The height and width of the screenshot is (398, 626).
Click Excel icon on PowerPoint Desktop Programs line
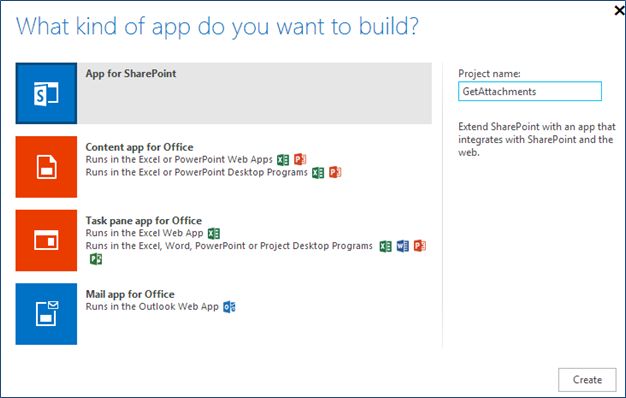pyautogui.click(x=318, y=172)
